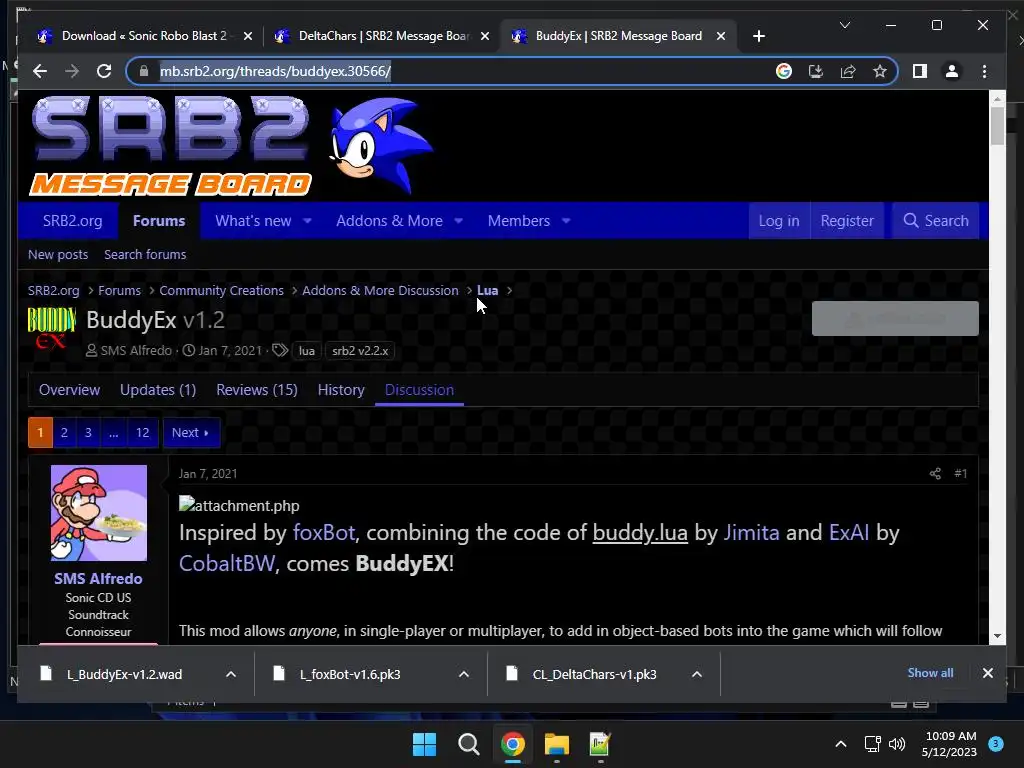
Task: Open the Chrome three-dot menu
Action: click(984, 71)
